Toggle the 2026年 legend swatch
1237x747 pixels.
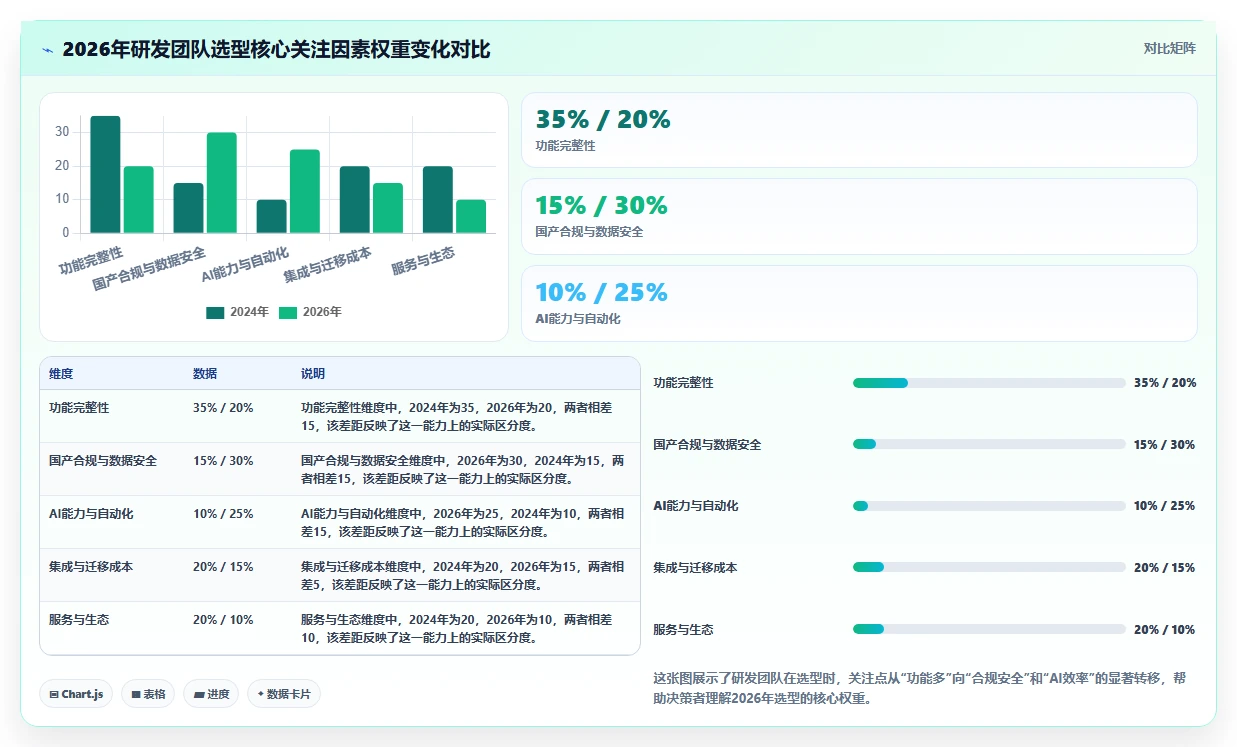tap(288, 312)
